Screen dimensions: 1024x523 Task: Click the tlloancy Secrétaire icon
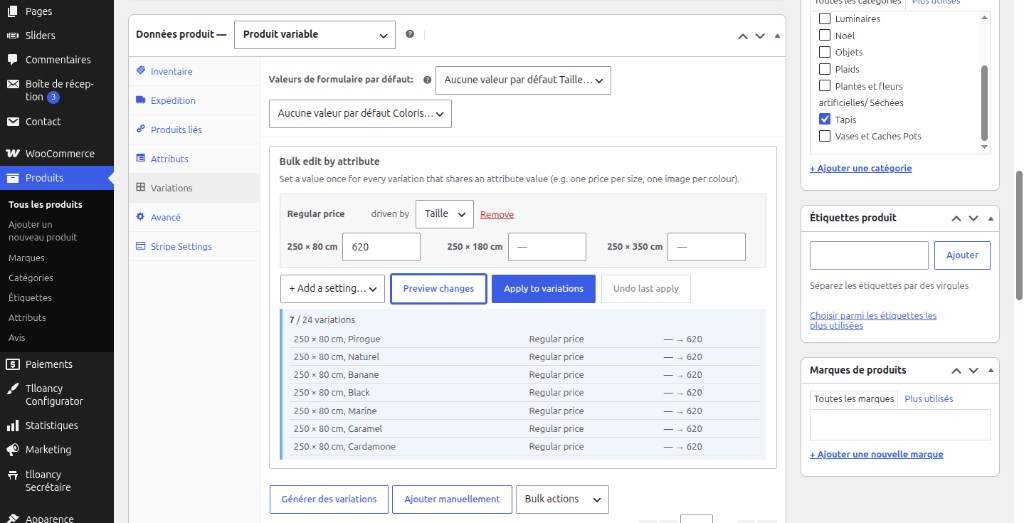point(12,475)
